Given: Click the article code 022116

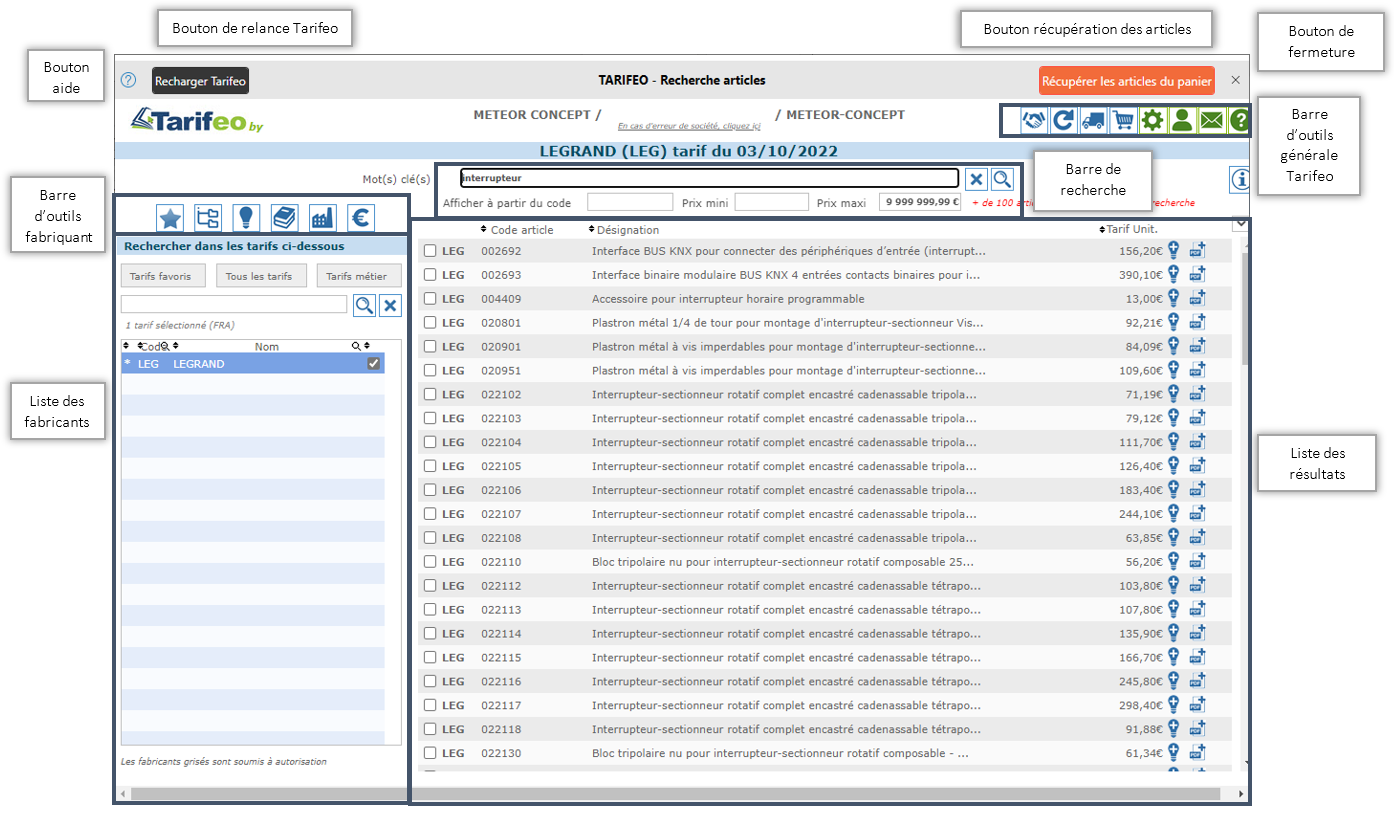Looking at the screenshot, I should 501,681.
